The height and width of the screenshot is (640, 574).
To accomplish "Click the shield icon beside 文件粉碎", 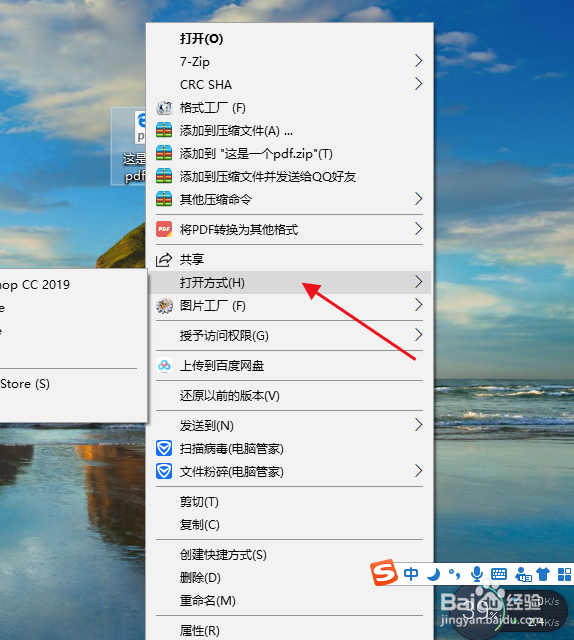I will tap(164, 471).
